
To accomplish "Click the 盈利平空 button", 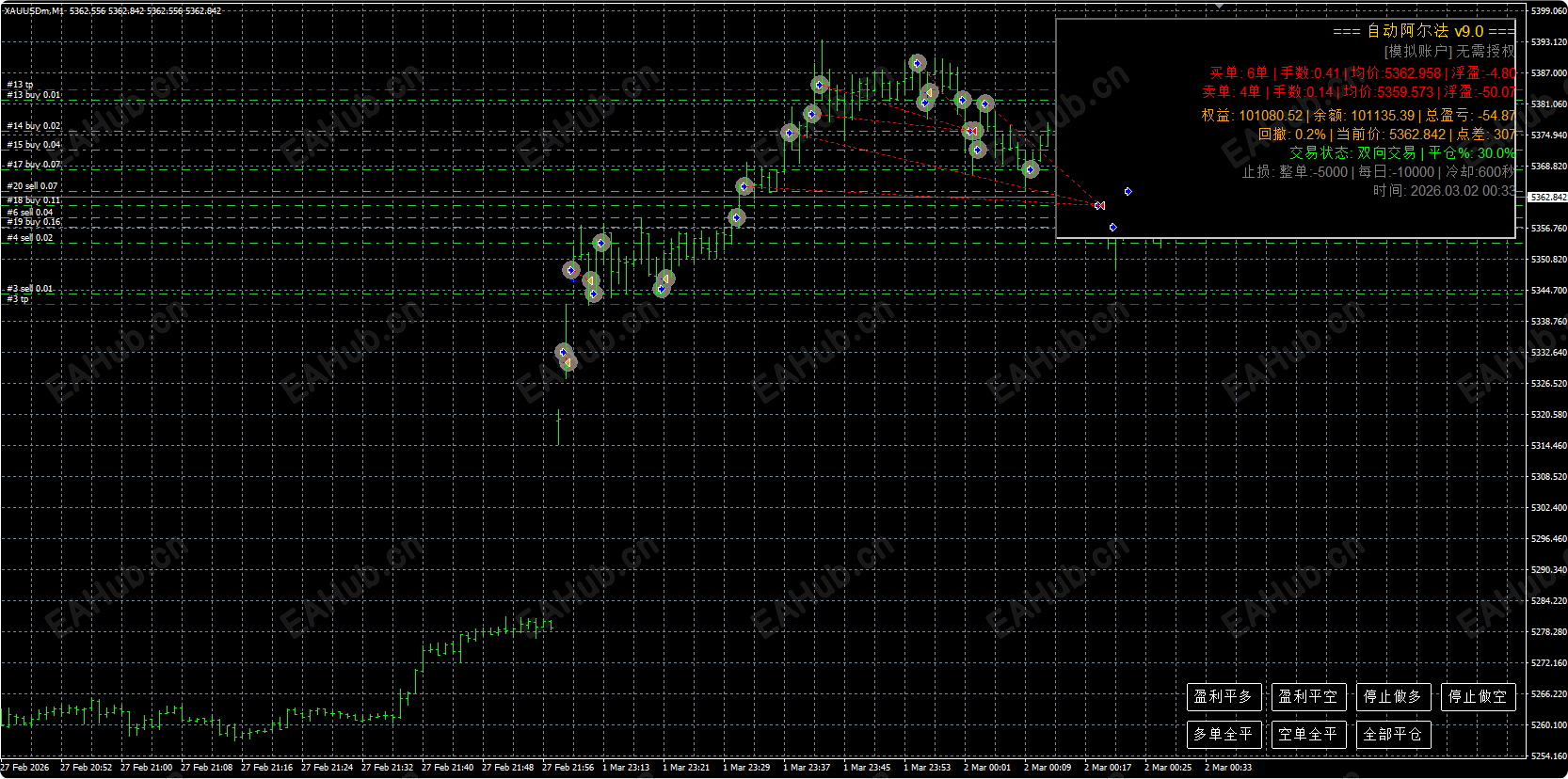I will coord(1309,697).
